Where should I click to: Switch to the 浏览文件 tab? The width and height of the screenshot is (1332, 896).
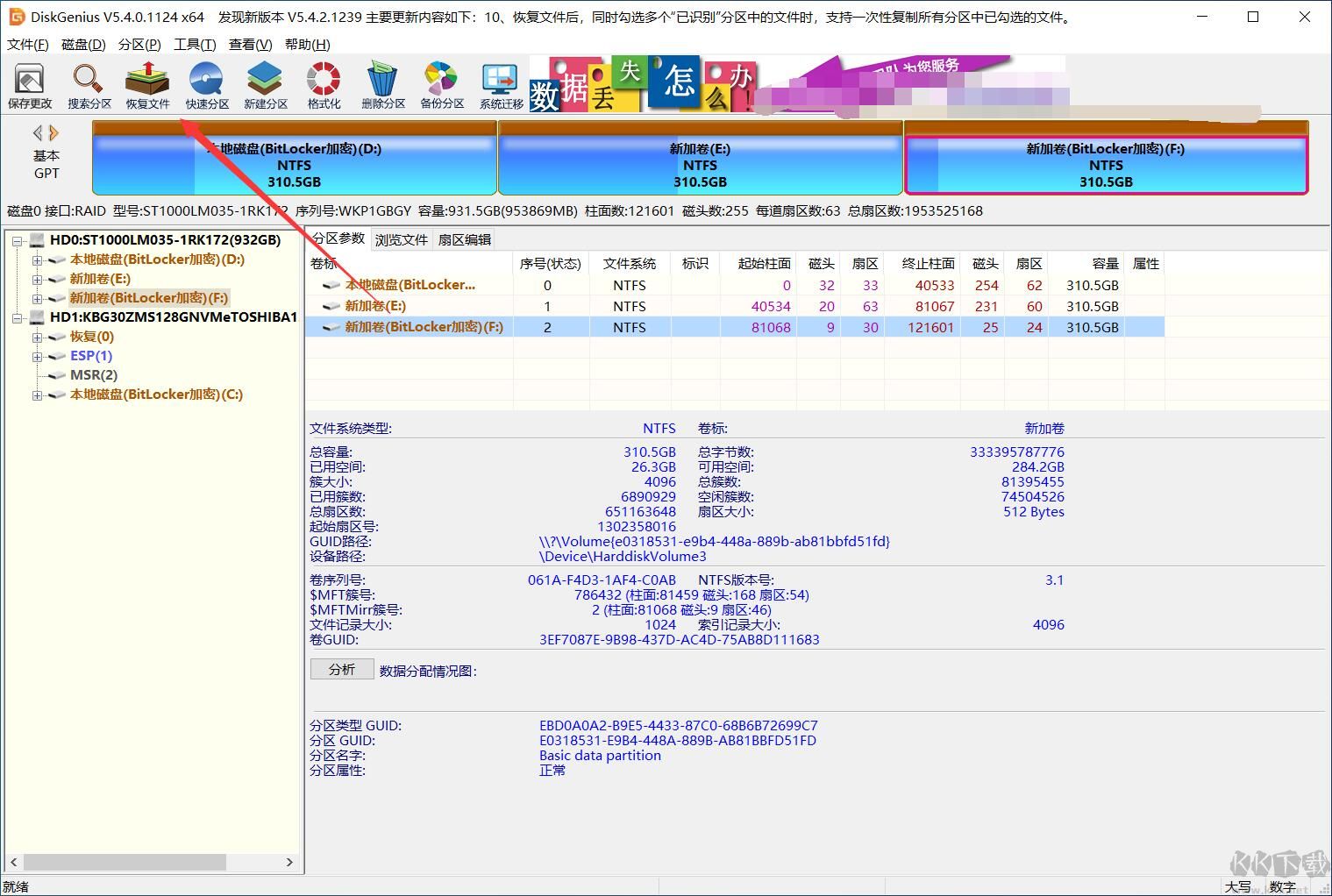[x=401, y=238]
